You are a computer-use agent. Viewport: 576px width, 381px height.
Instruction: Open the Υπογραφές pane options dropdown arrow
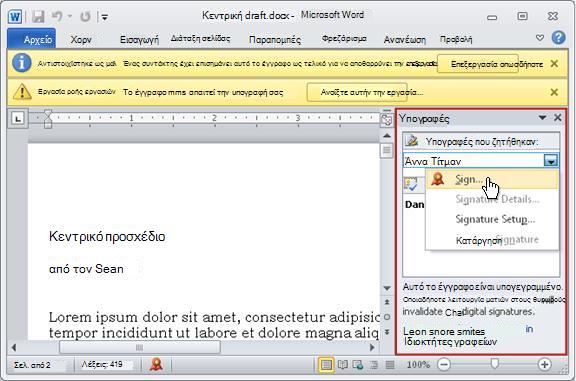point(542,118)
